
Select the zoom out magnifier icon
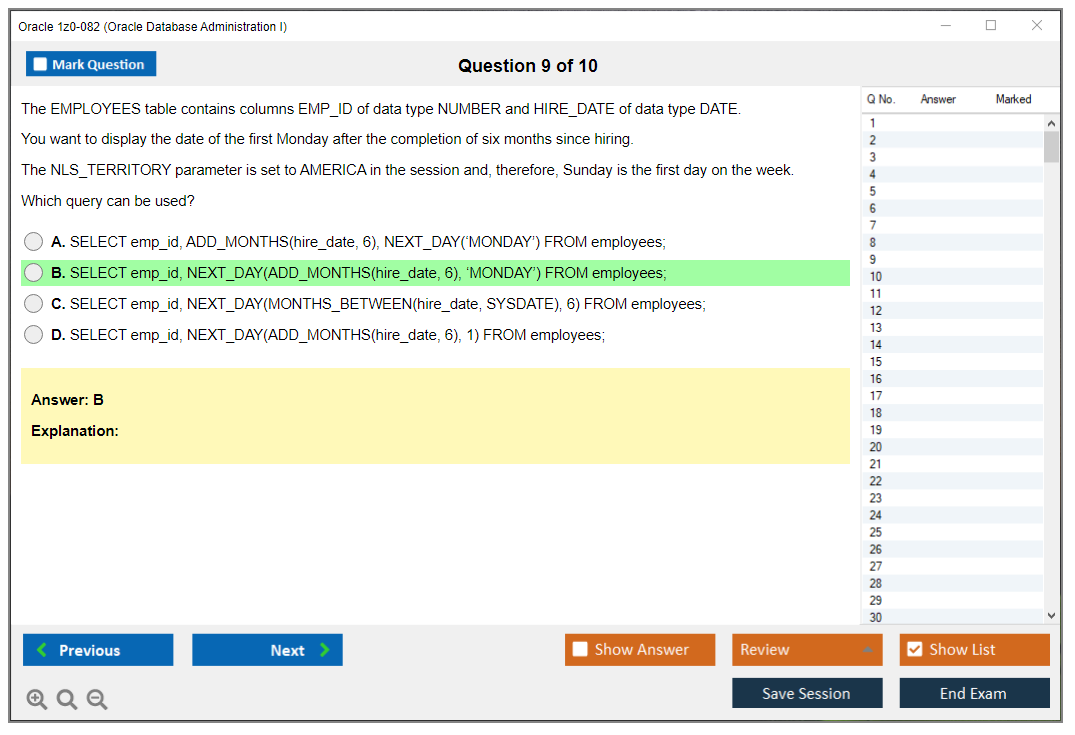coord(96,699)
